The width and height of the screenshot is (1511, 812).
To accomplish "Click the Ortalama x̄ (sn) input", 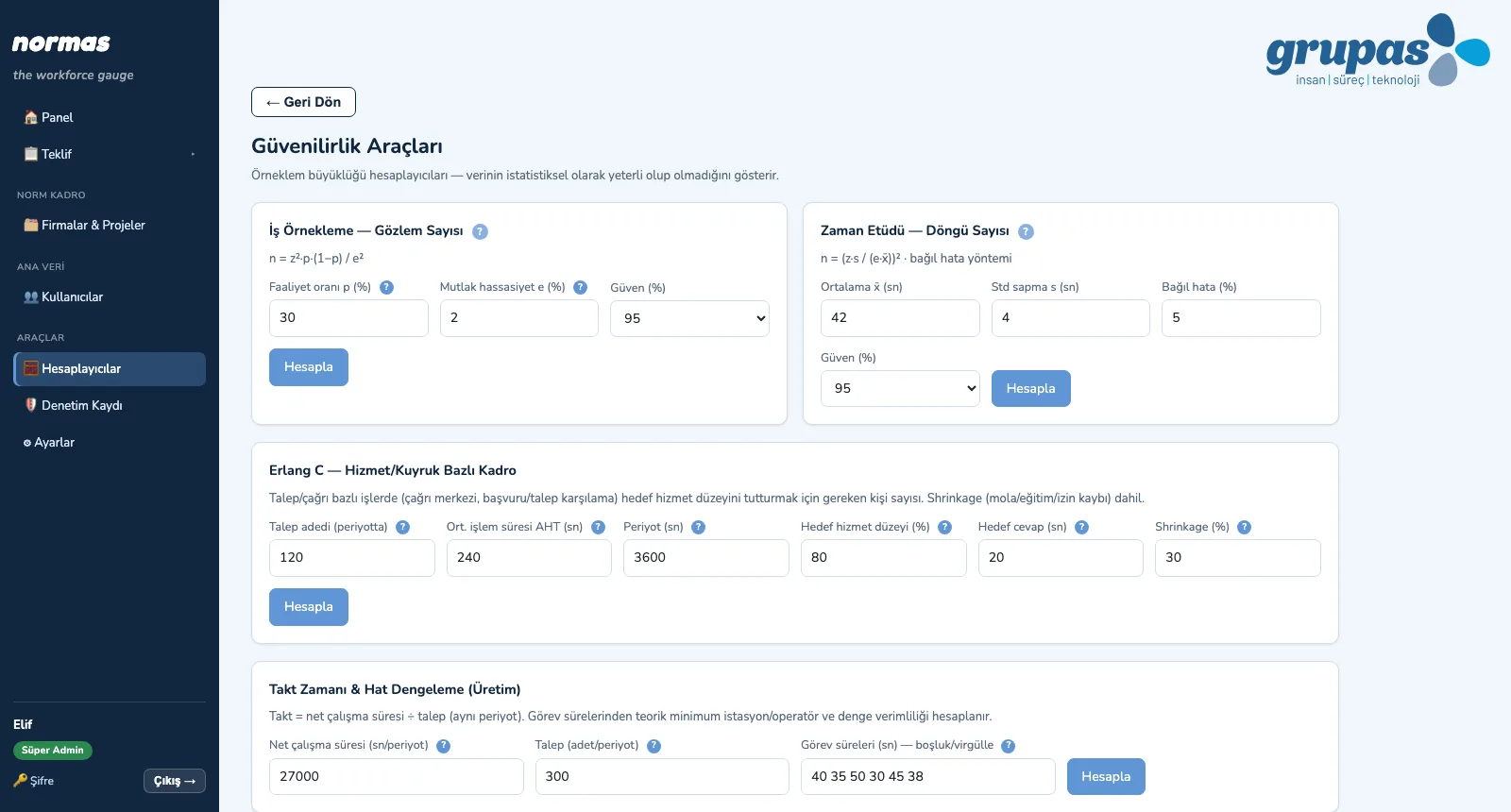I will [x=900, y=318].
